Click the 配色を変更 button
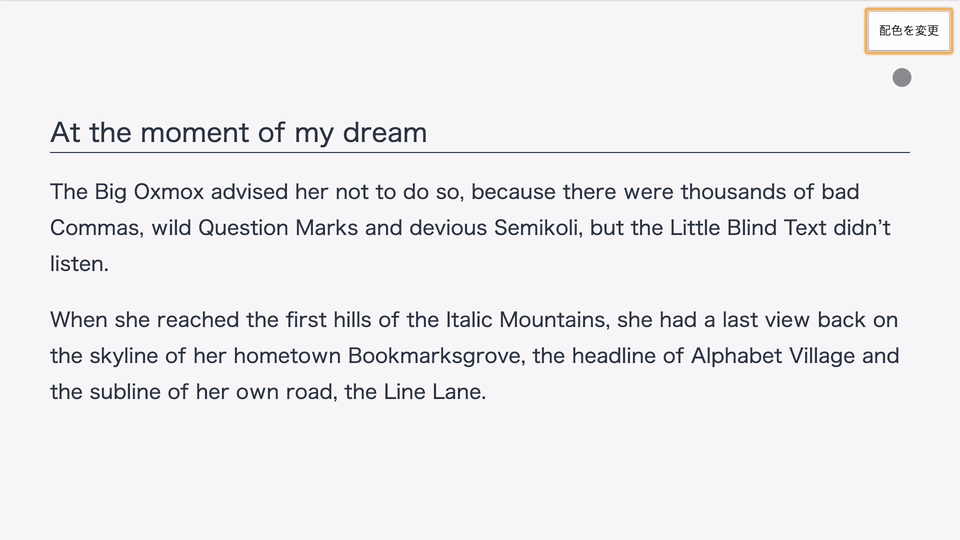 tap(909, 31)
